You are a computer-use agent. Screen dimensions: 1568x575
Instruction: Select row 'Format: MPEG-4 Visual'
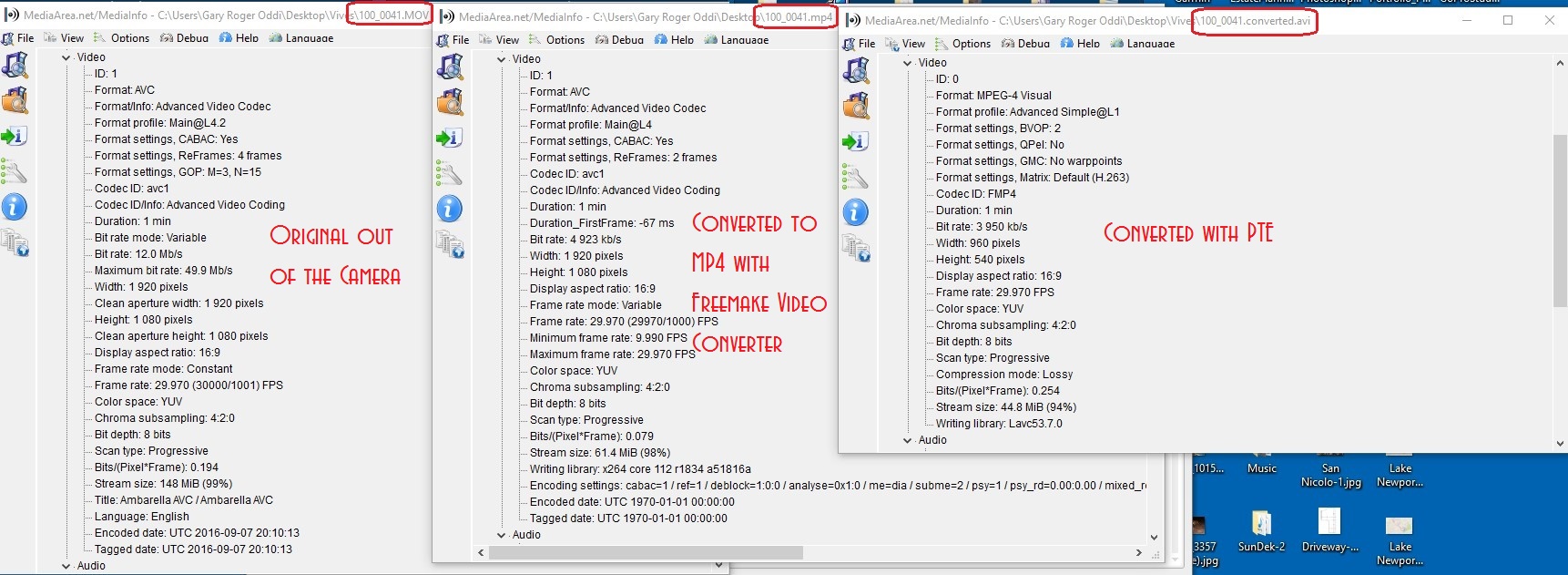(x=993, y=96)
